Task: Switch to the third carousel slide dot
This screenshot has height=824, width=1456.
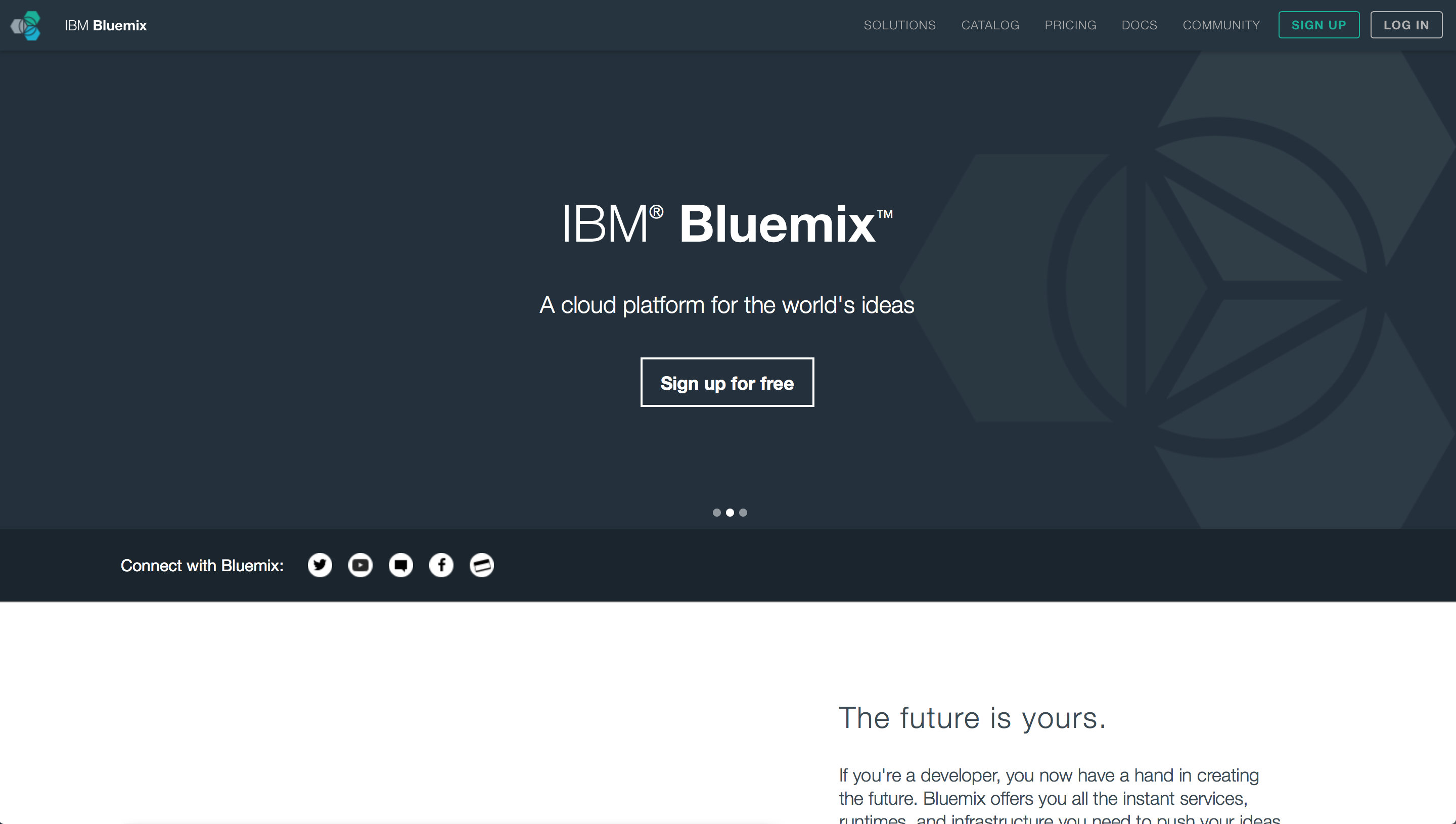Action: click(x=743, y=512)
